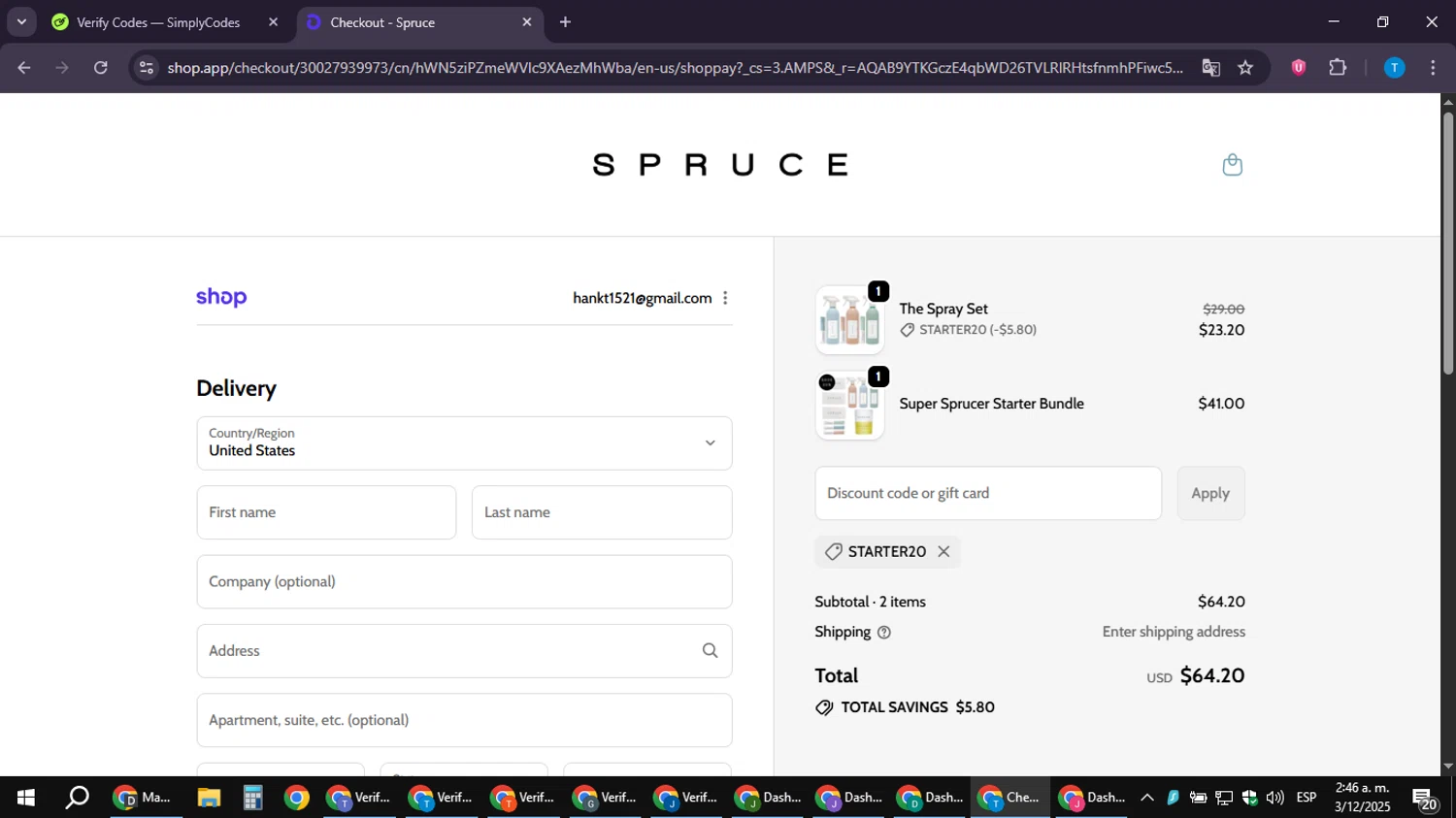Click the $41.00 bundle price
This screenshot has width=1456, height=818.
[1221, 404]
